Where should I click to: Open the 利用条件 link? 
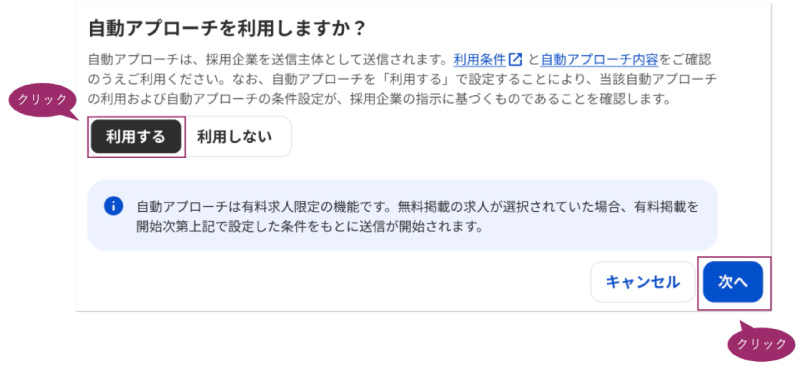click(480, 60)
